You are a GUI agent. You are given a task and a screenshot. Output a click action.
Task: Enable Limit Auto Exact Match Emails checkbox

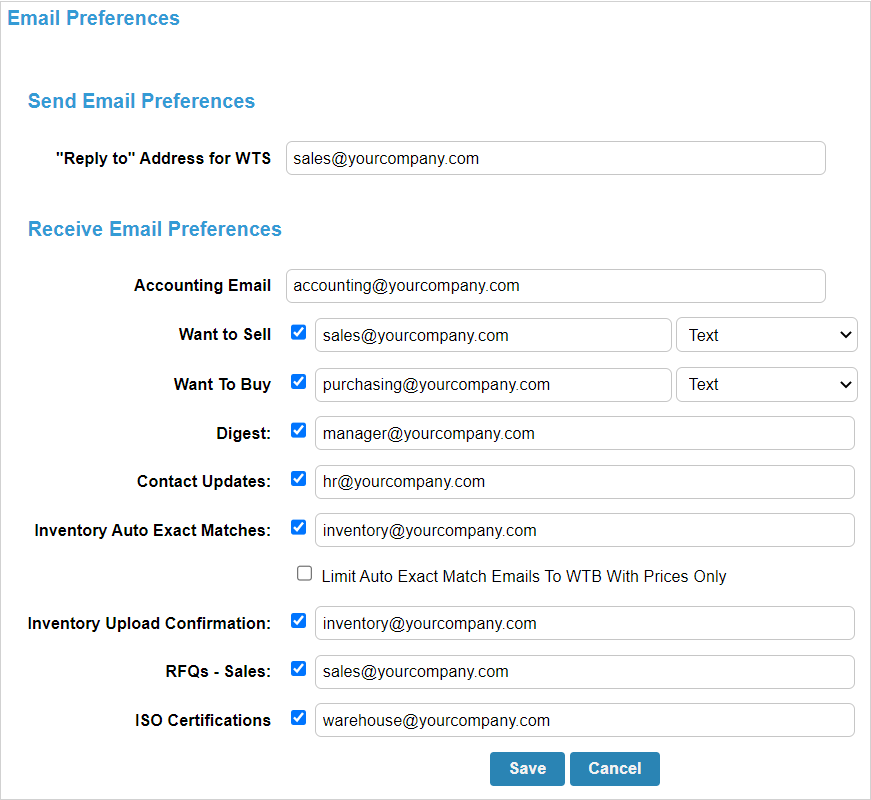305,574
